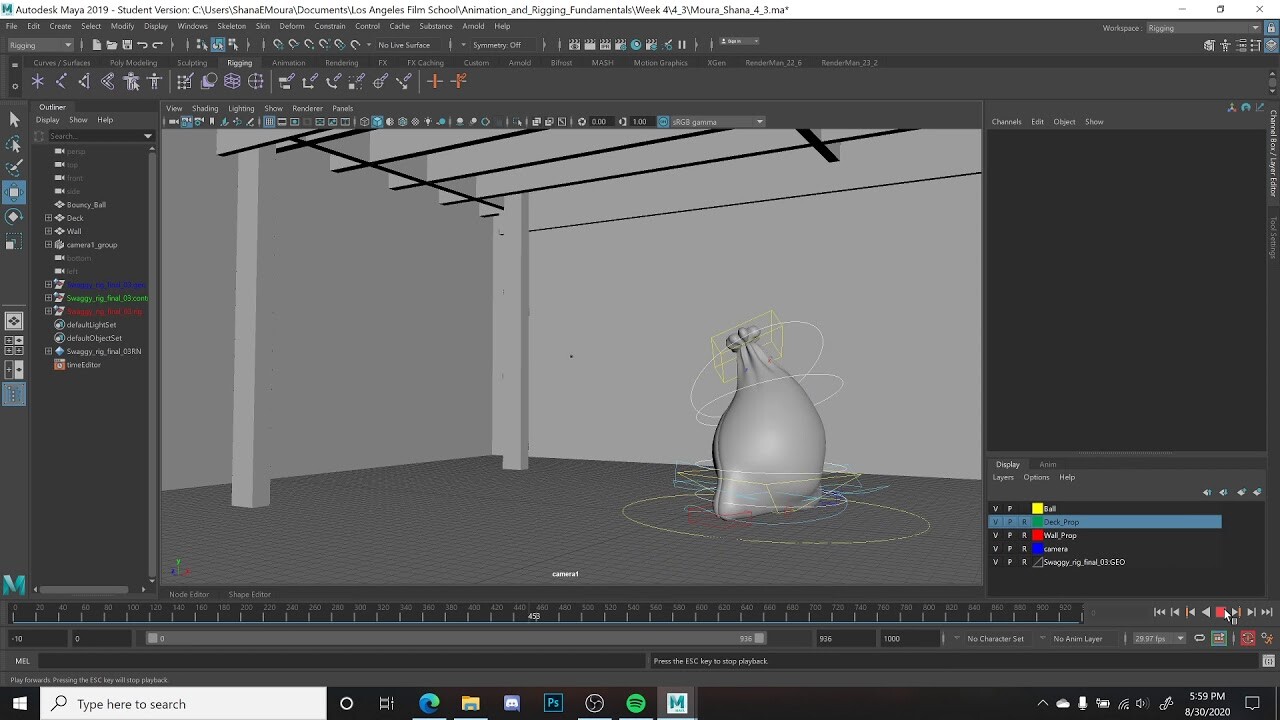Image resolution: width=1280 pixels, height=720 pixels.
Task: Open animation preferences via the running-man icon
Action: (x=1267, y=638)
